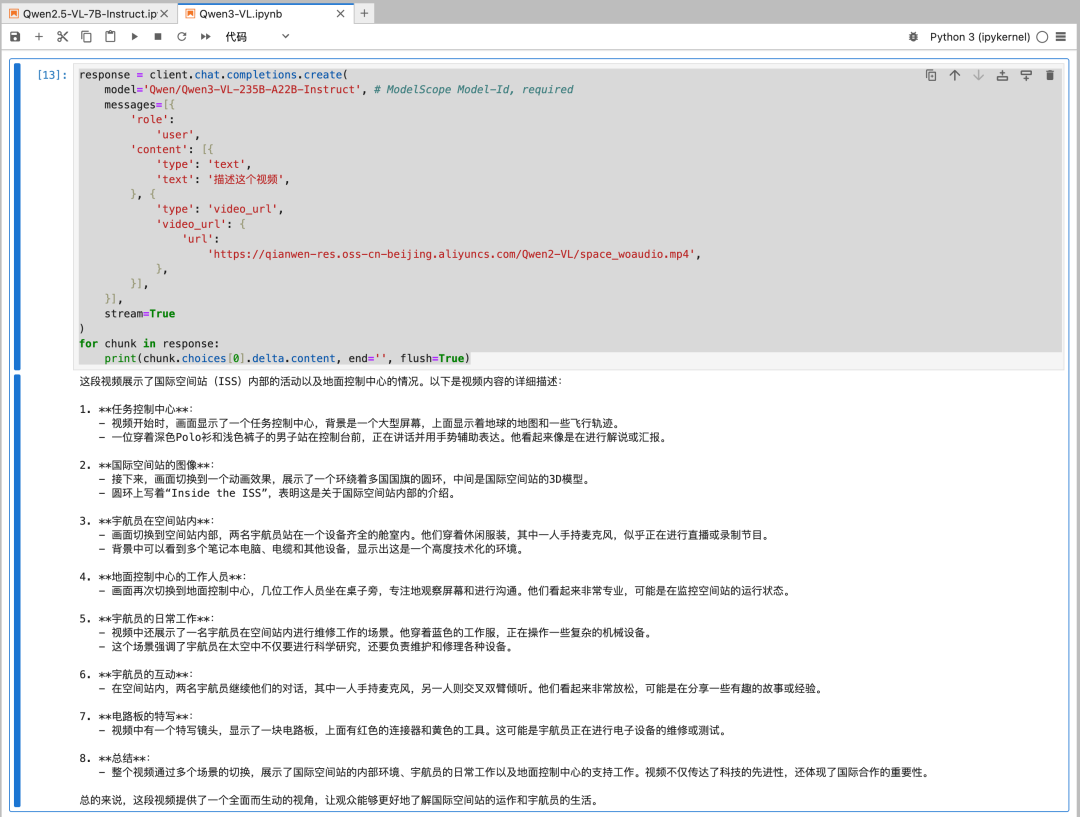Image resolution: width=1080 pixels, height=817 pixels.
Task: Click the first output line about 国际空间站（ISS）
Action: [x=320, y=382]
